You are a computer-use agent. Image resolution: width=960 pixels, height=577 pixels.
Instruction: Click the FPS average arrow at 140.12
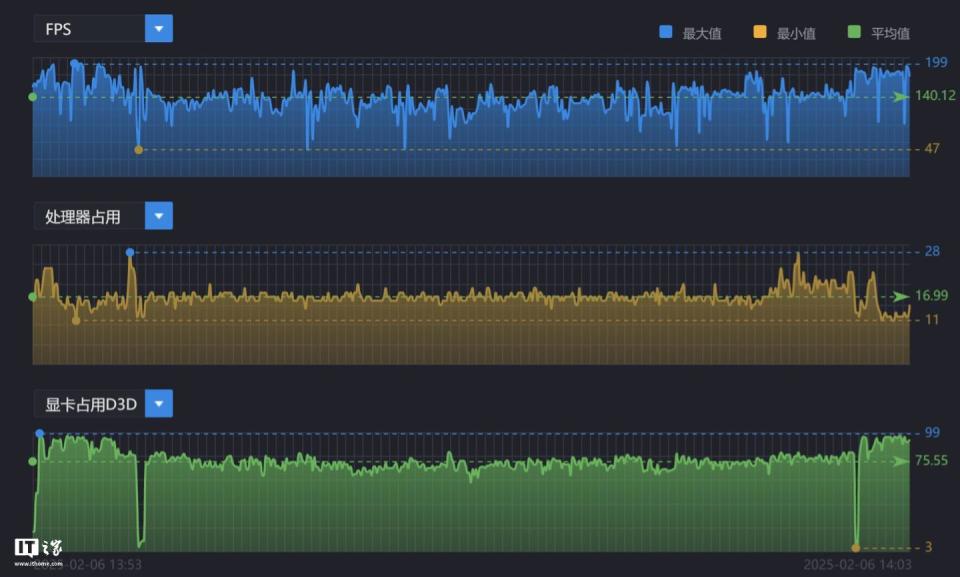[903, 96]
